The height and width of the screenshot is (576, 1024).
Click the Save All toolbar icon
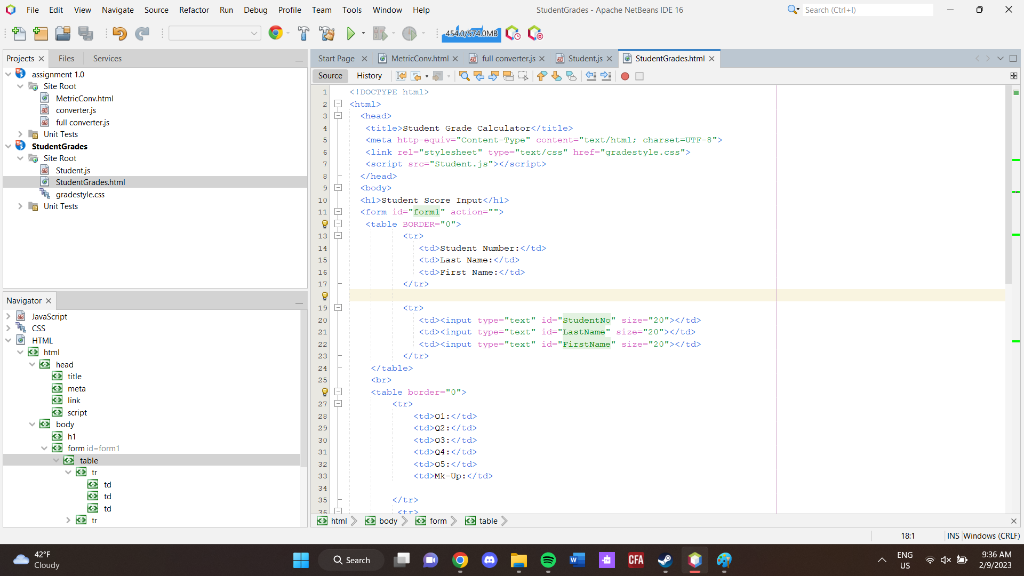point(85,33)
